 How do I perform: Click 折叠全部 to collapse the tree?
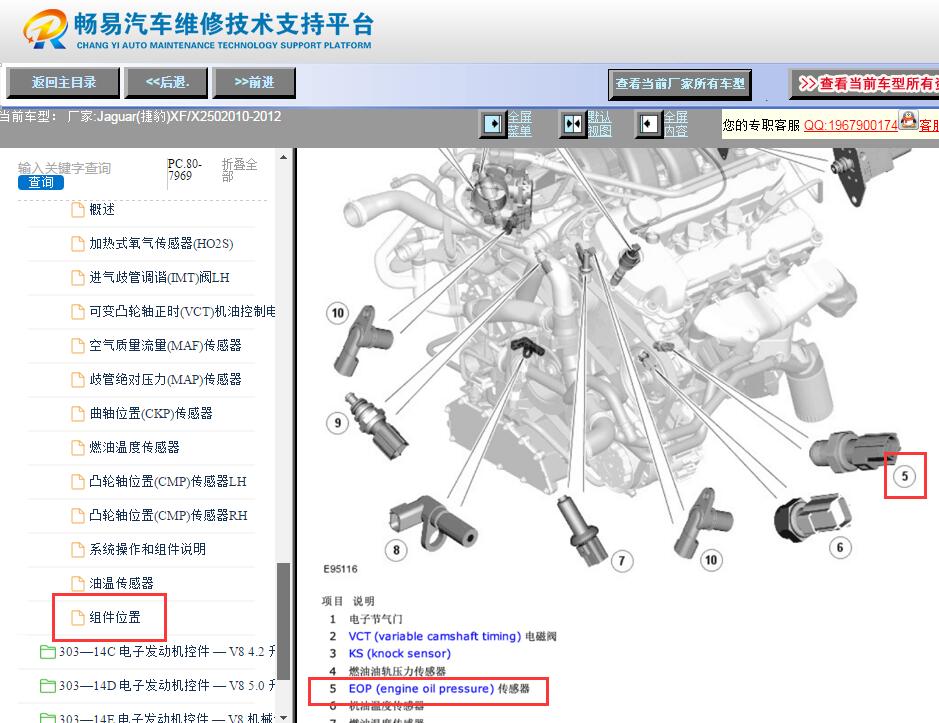239,170
